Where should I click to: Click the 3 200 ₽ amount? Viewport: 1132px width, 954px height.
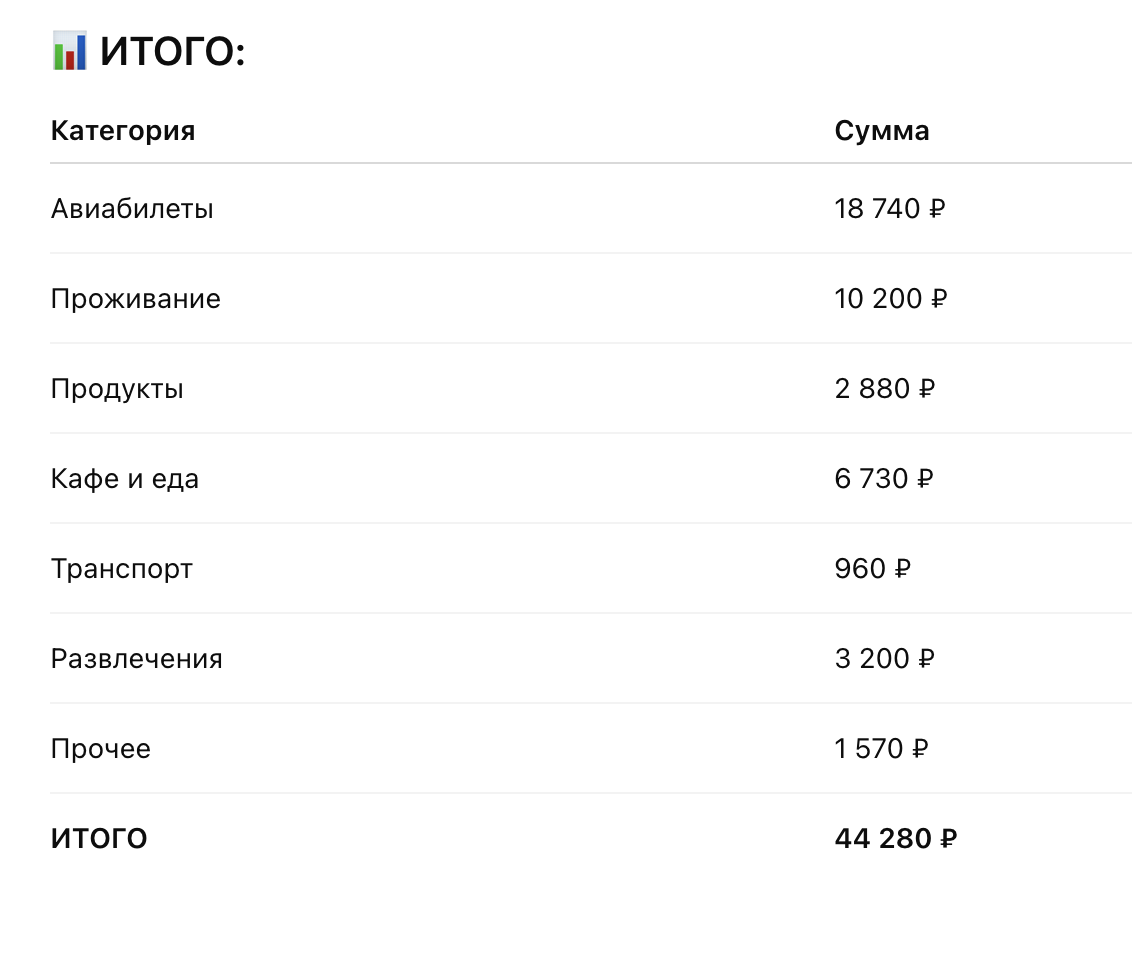tap(884, 659)
